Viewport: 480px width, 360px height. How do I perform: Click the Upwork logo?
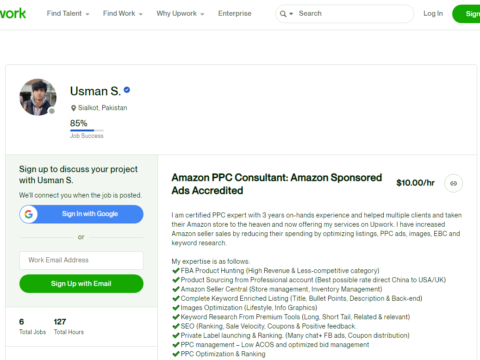(x=13, y=13)
